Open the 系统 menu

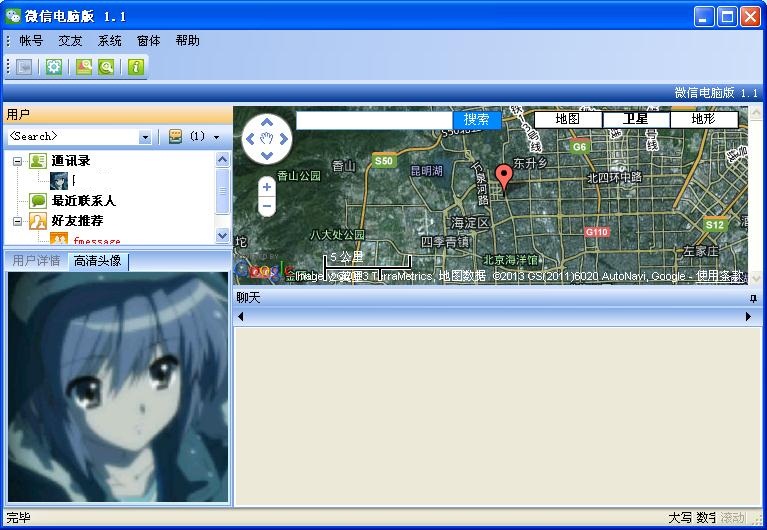pos(109,41)
